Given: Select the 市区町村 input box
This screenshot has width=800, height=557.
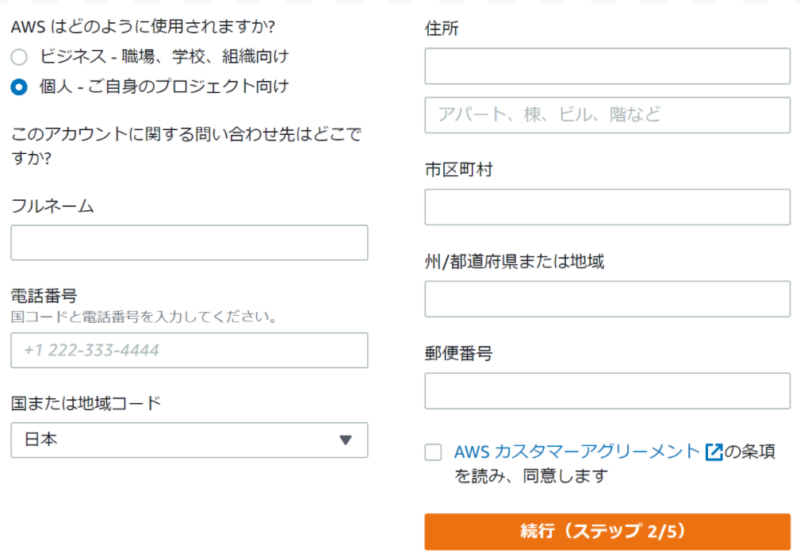Looking at the screenshot, I should (607, 207).
